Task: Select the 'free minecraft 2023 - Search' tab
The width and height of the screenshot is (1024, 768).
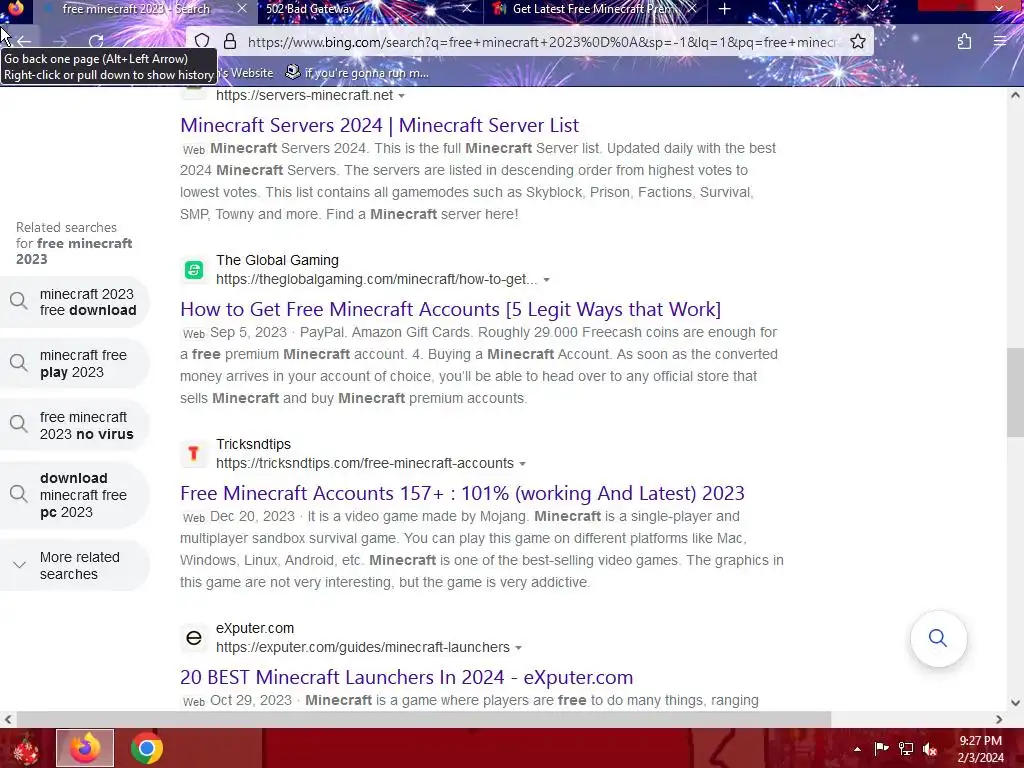Action: [144, 9]
